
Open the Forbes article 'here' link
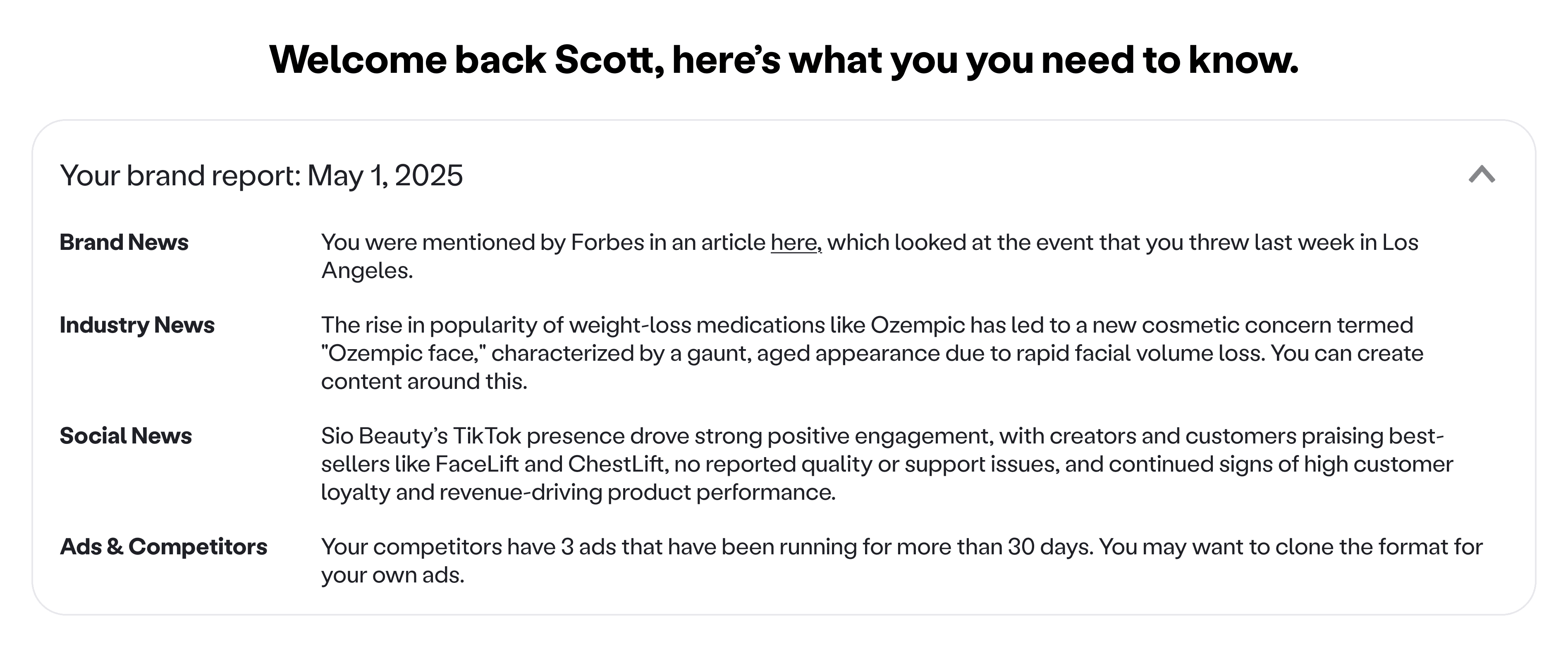[796, 242]
